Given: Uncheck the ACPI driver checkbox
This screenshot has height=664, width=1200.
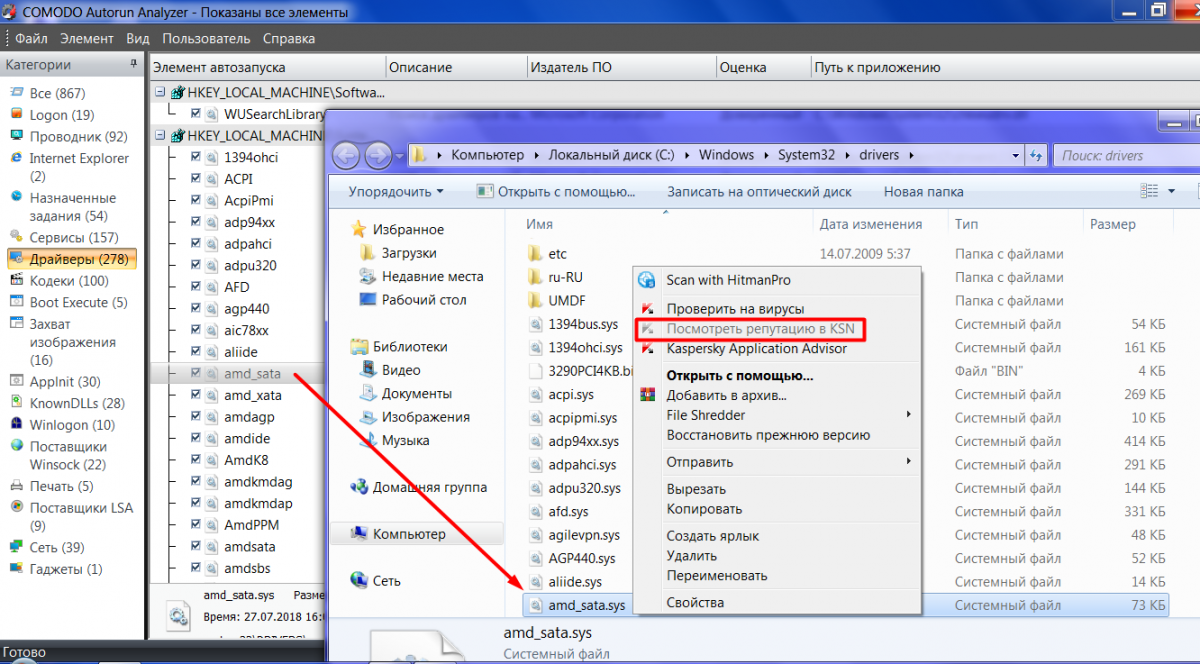Looking at the screenshot, I should (196, 179).
